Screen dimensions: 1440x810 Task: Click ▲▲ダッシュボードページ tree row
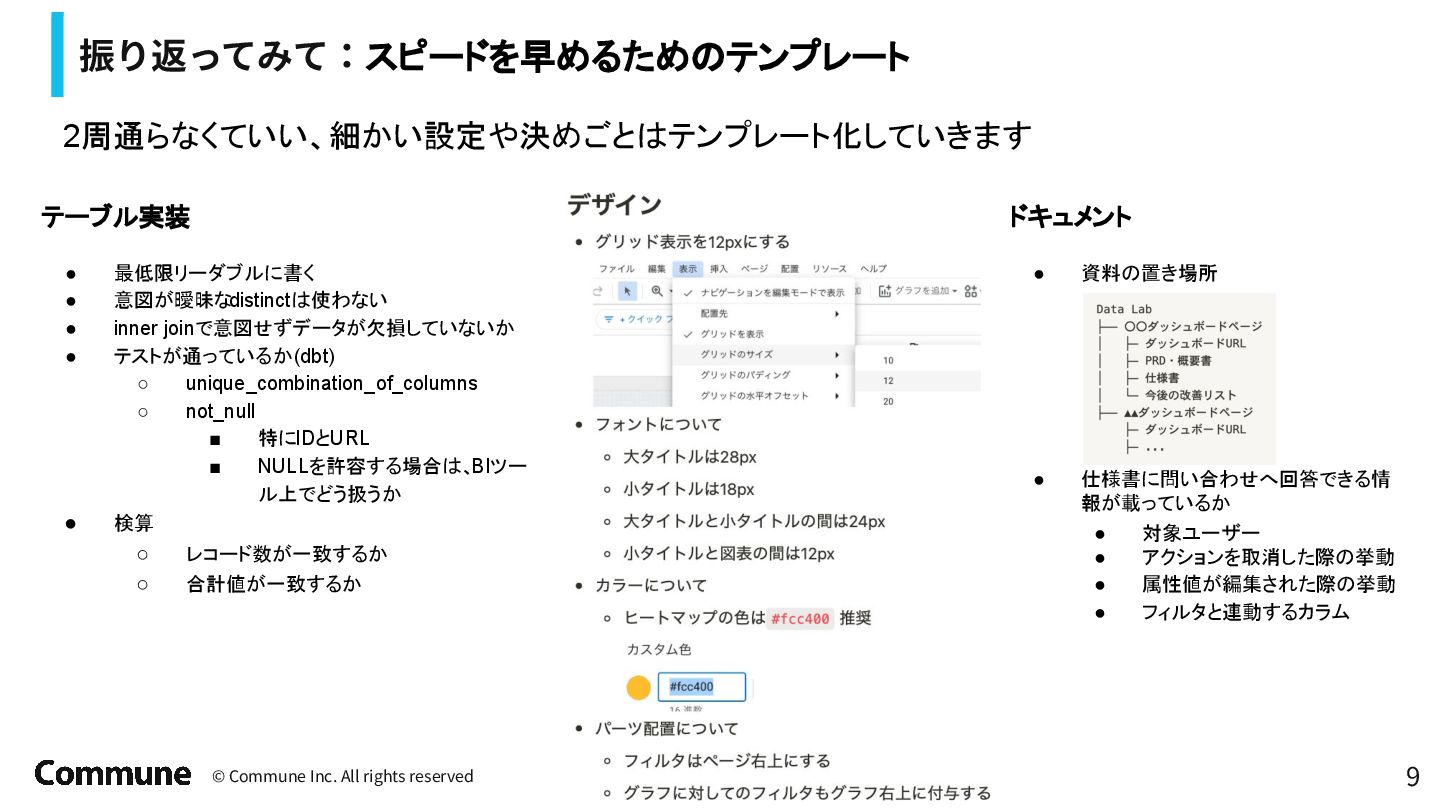click(x=1188, y=412)
